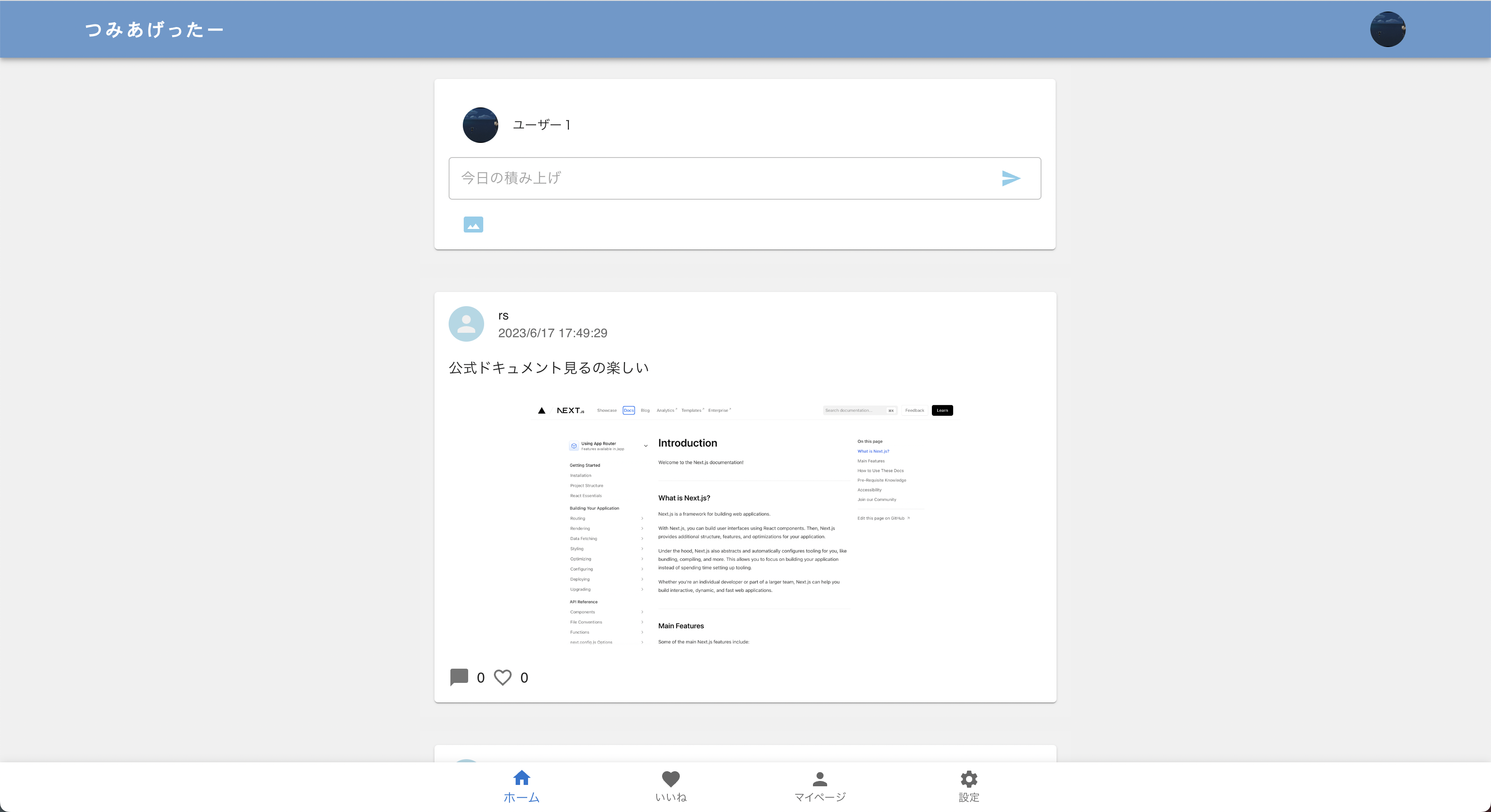Viewport: 1491px width, 812px height.
Task: Open the profile avatar in the header
Action: 1388,29
